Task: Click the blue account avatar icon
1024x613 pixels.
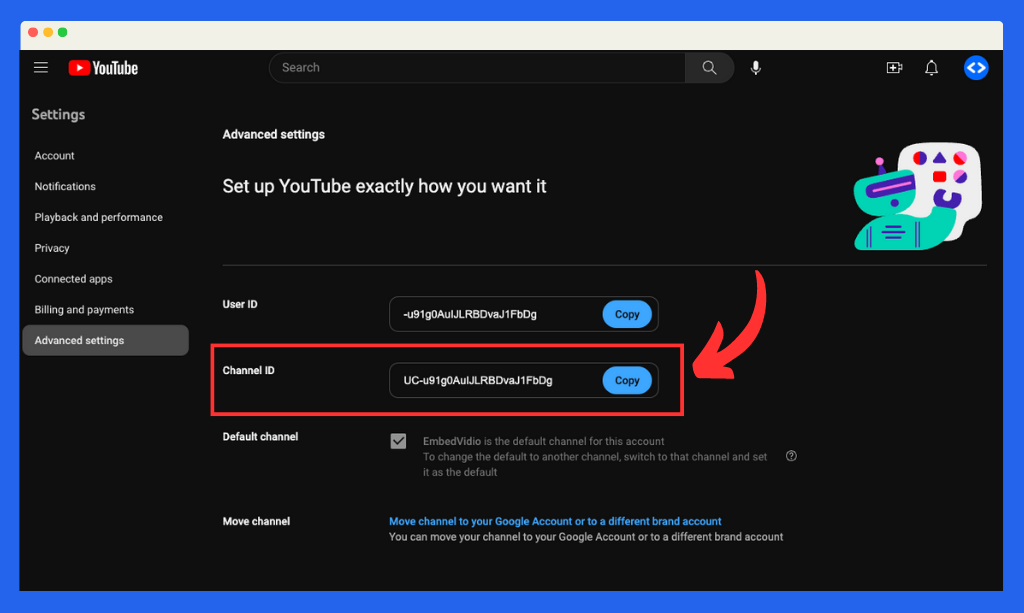Action: click(x=975, y=67)
